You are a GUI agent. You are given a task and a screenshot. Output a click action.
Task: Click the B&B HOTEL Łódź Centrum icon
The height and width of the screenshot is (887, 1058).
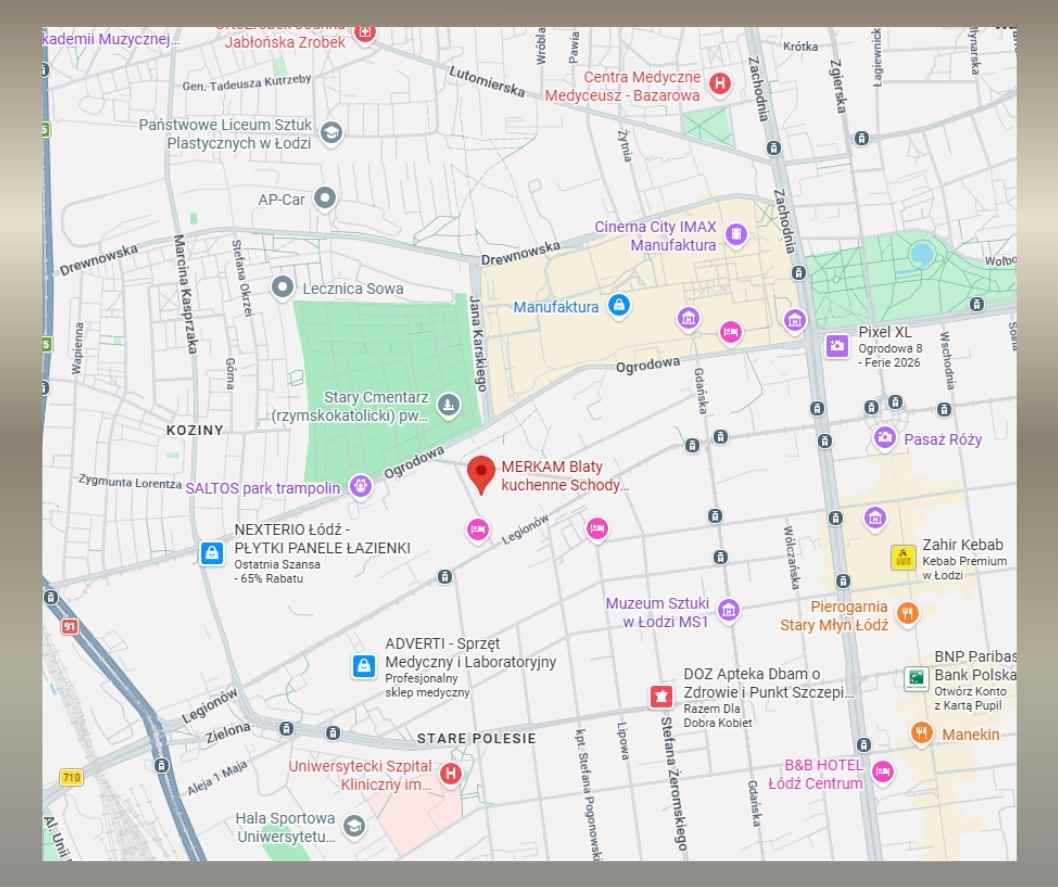pos(882,771)
